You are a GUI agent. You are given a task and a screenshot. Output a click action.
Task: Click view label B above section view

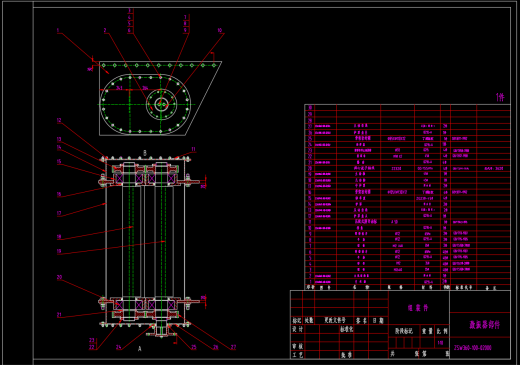tap(145, 153)
